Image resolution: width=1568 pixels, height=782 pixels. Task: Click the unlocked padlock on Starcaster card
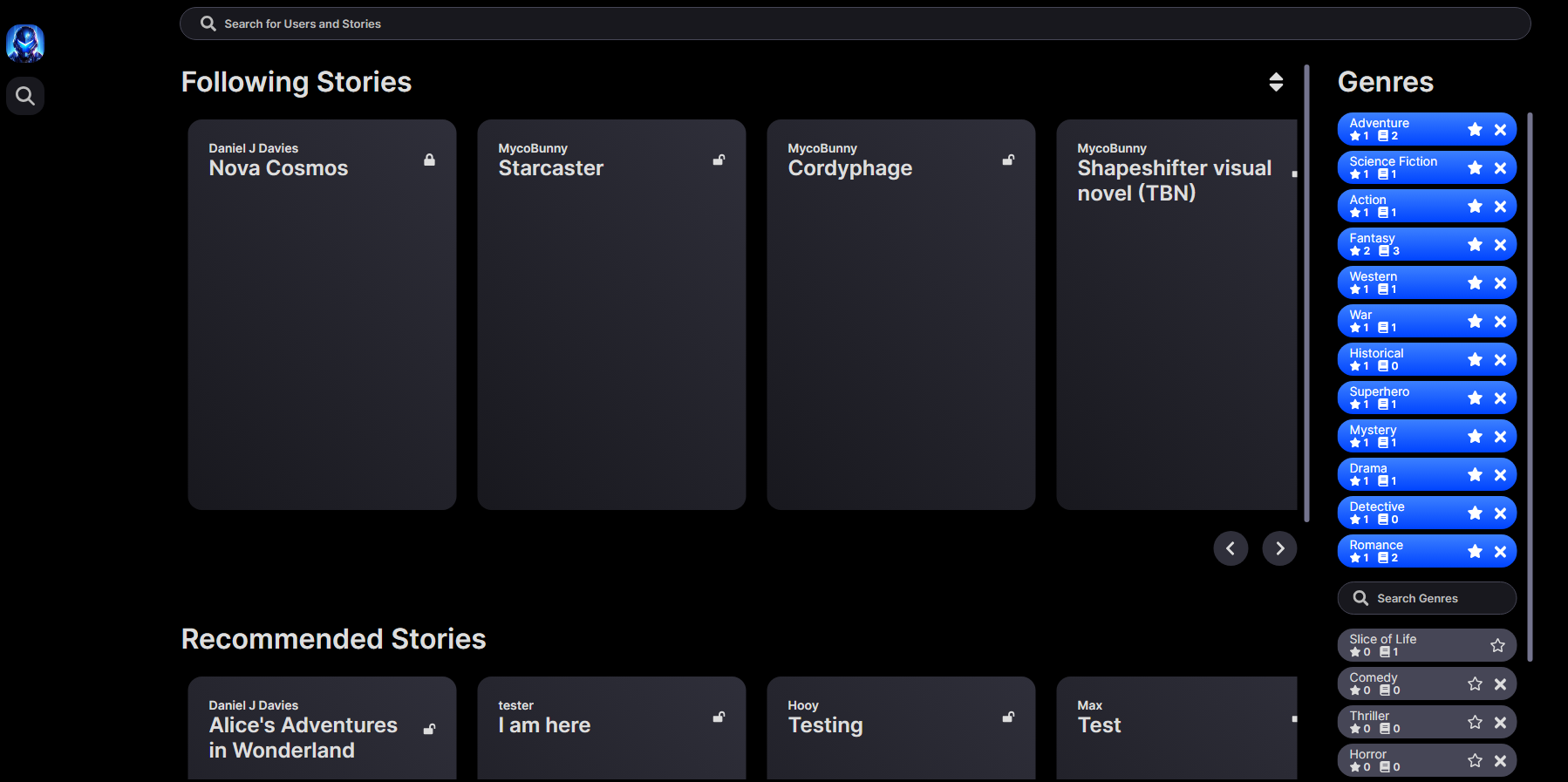coord(719,160)
